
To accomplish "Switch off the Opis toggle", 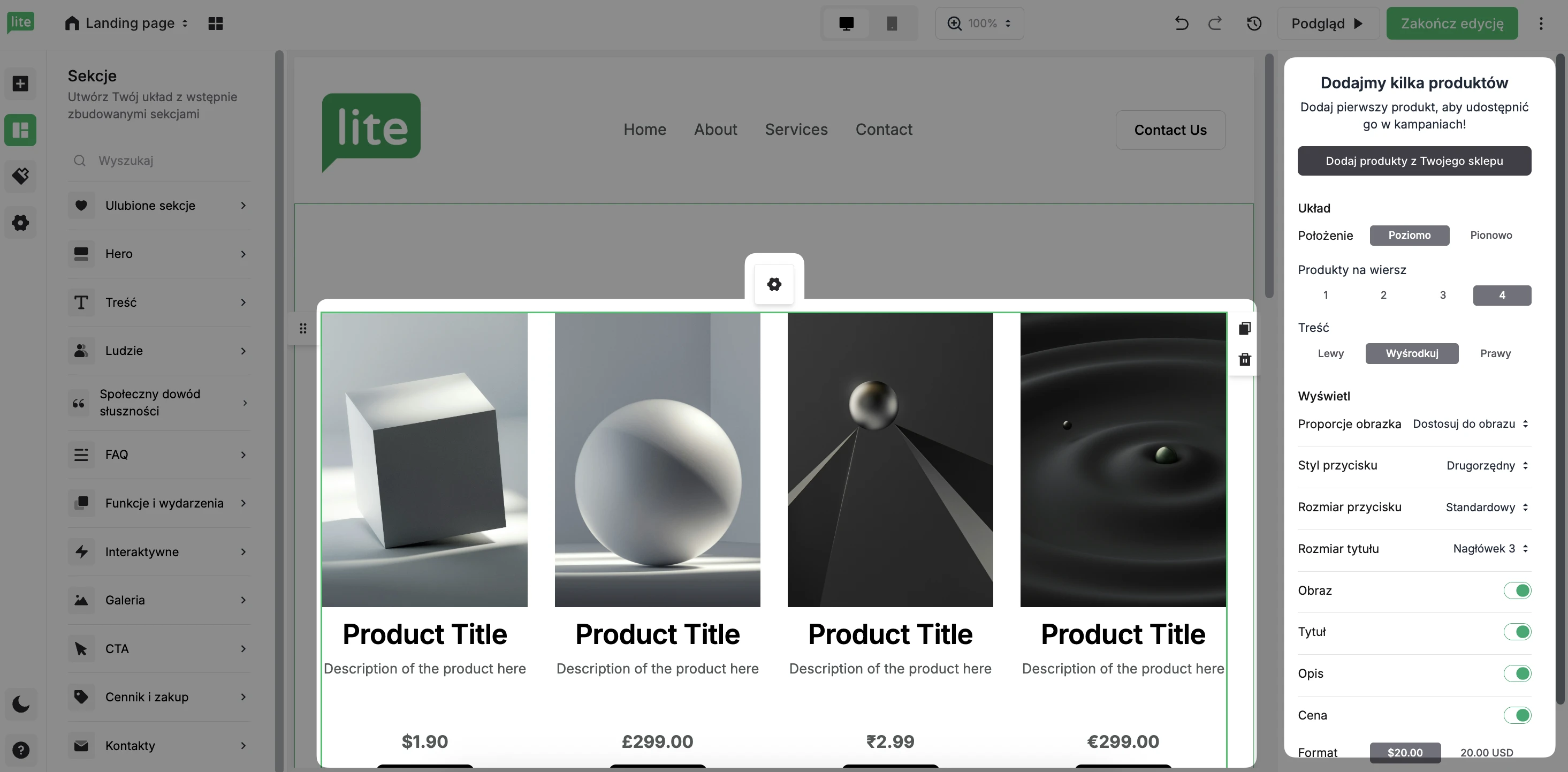I will pyautogui.click(x=1516, y=673).
